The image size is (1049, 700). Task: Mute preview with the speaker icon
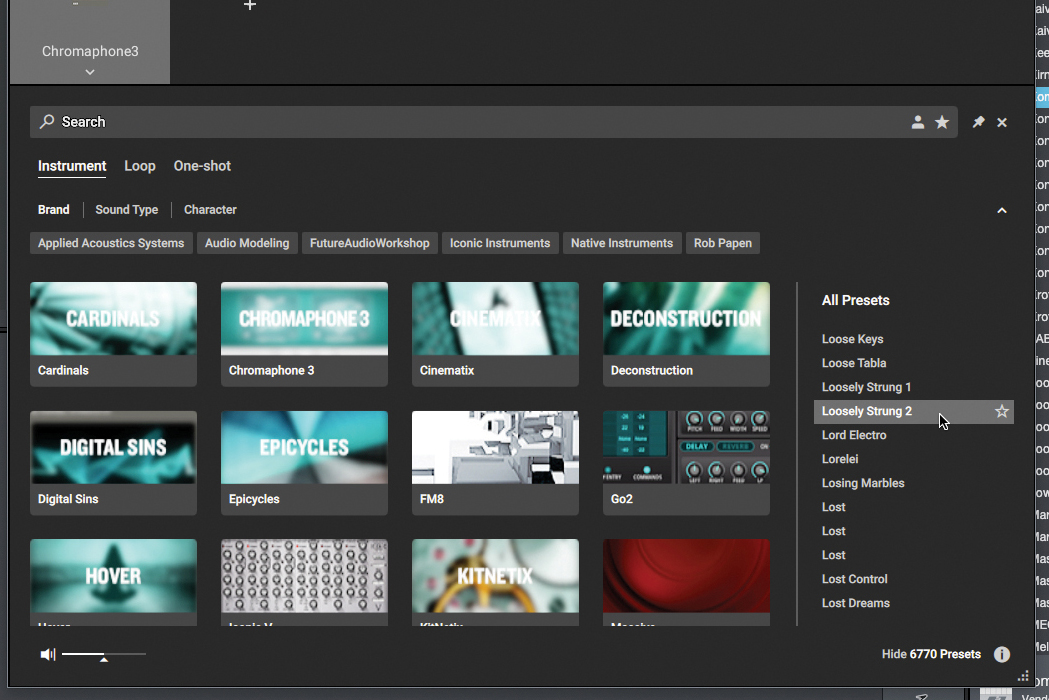[47, 654]
